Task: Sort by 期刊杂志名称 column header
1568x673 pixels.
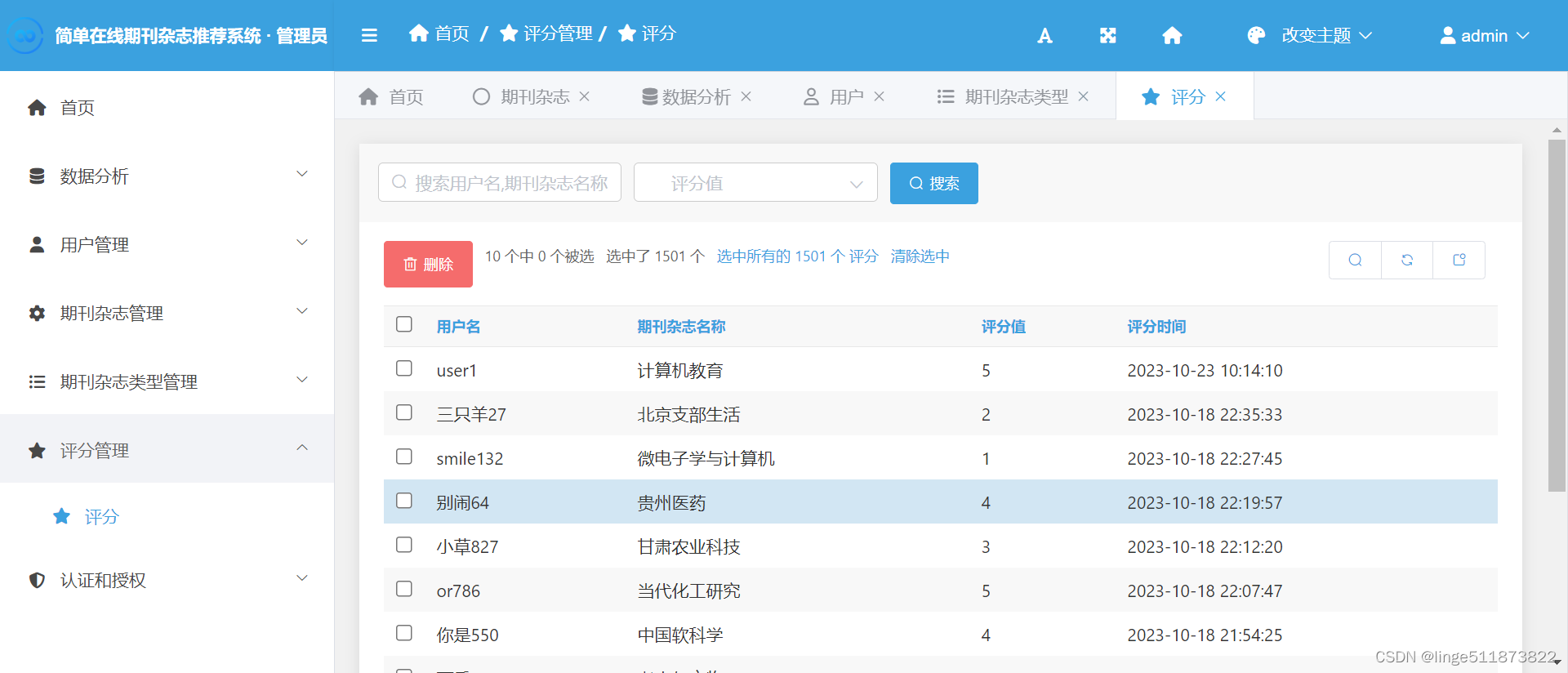Action: tap(681, 327)
